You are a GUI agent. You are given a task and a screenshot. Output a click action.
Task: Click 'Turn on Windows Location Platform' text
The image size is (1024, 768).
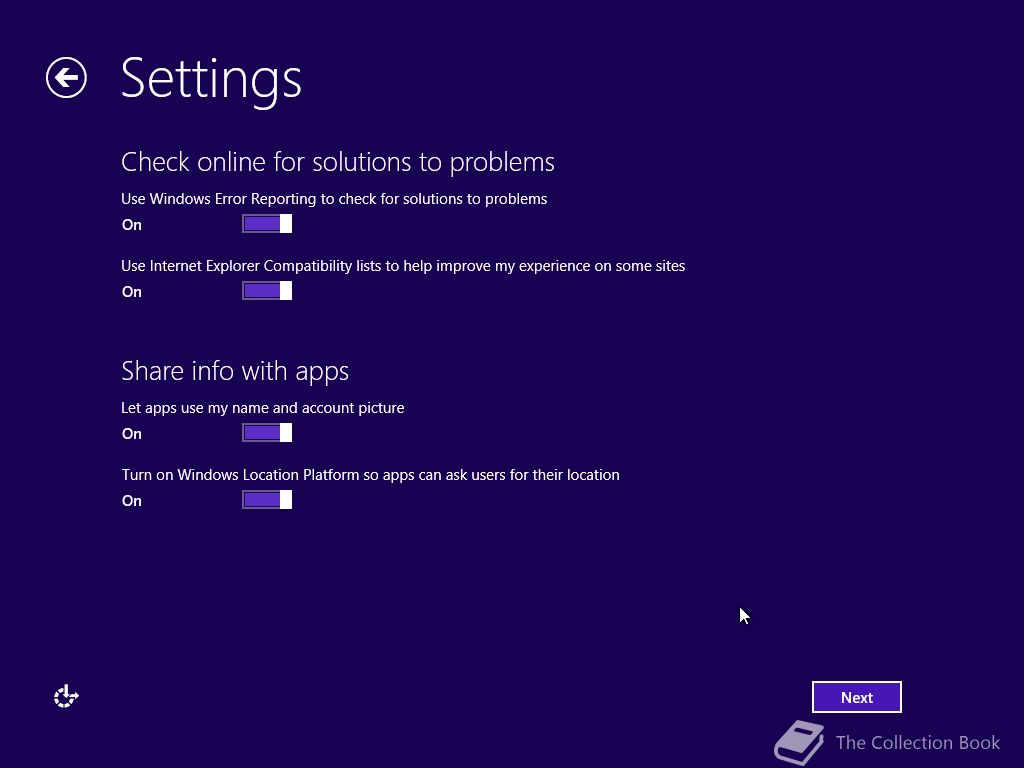point(370,475)
